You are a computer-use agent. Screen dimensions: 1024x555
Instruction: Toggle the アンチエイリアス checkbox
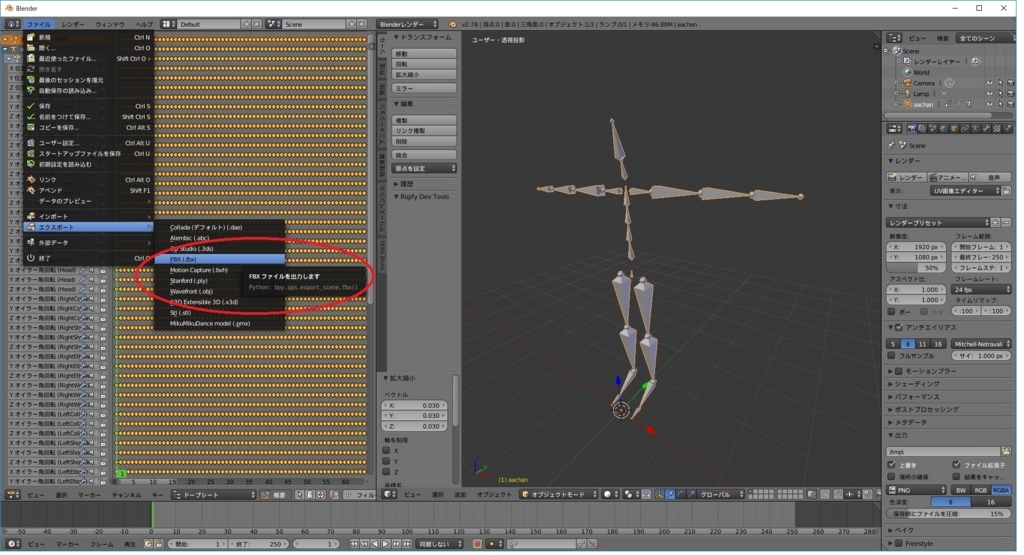click(899, 327)
